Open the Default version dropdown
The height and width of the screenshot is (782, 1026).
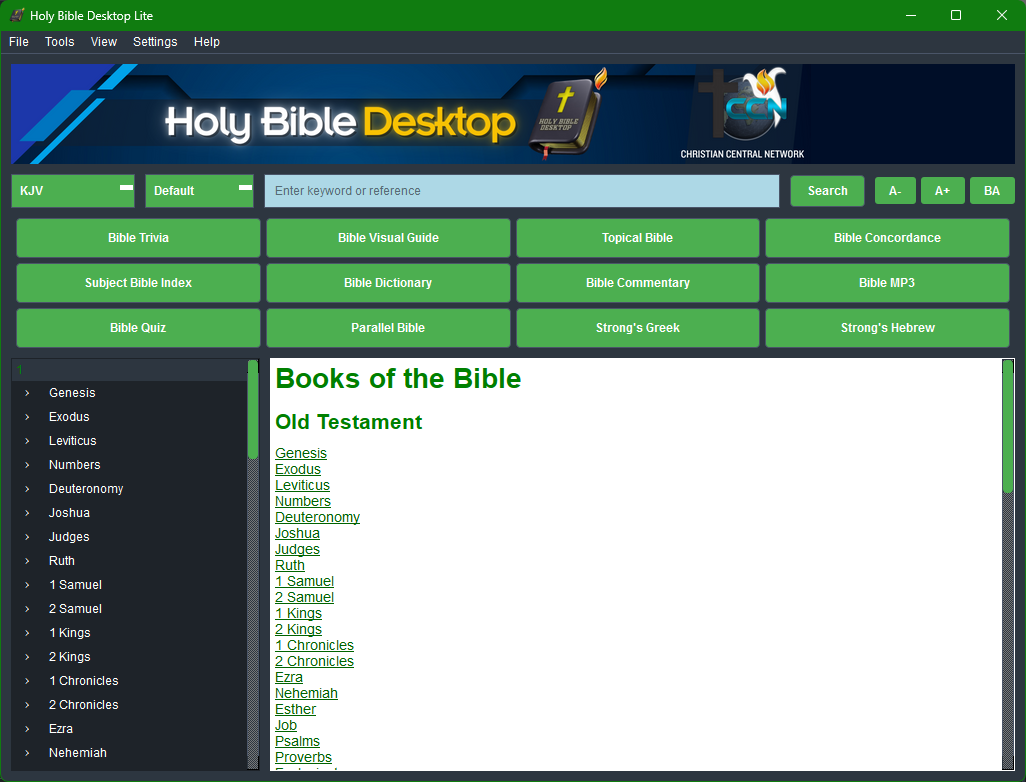199,190
